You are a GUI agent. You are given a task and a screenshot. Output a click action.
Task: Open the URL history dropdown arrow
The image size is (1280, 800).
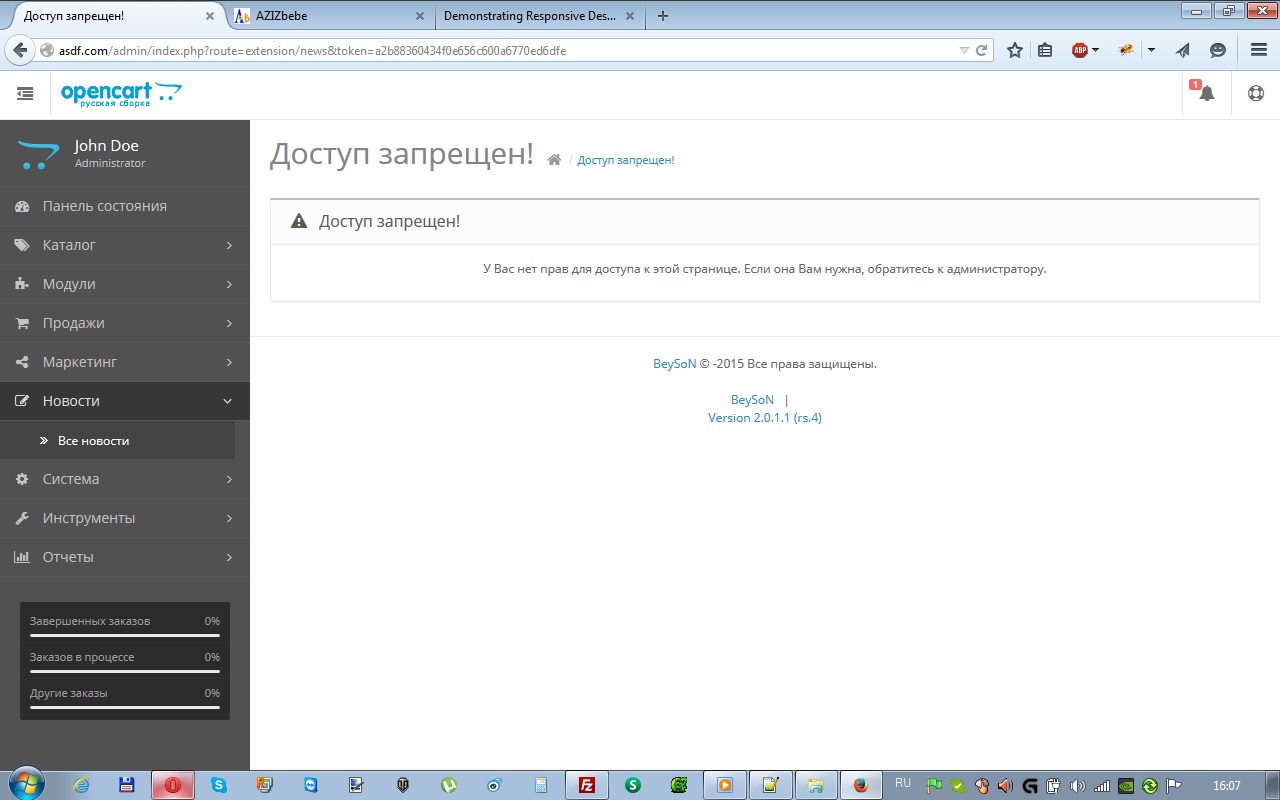(964, 50)
